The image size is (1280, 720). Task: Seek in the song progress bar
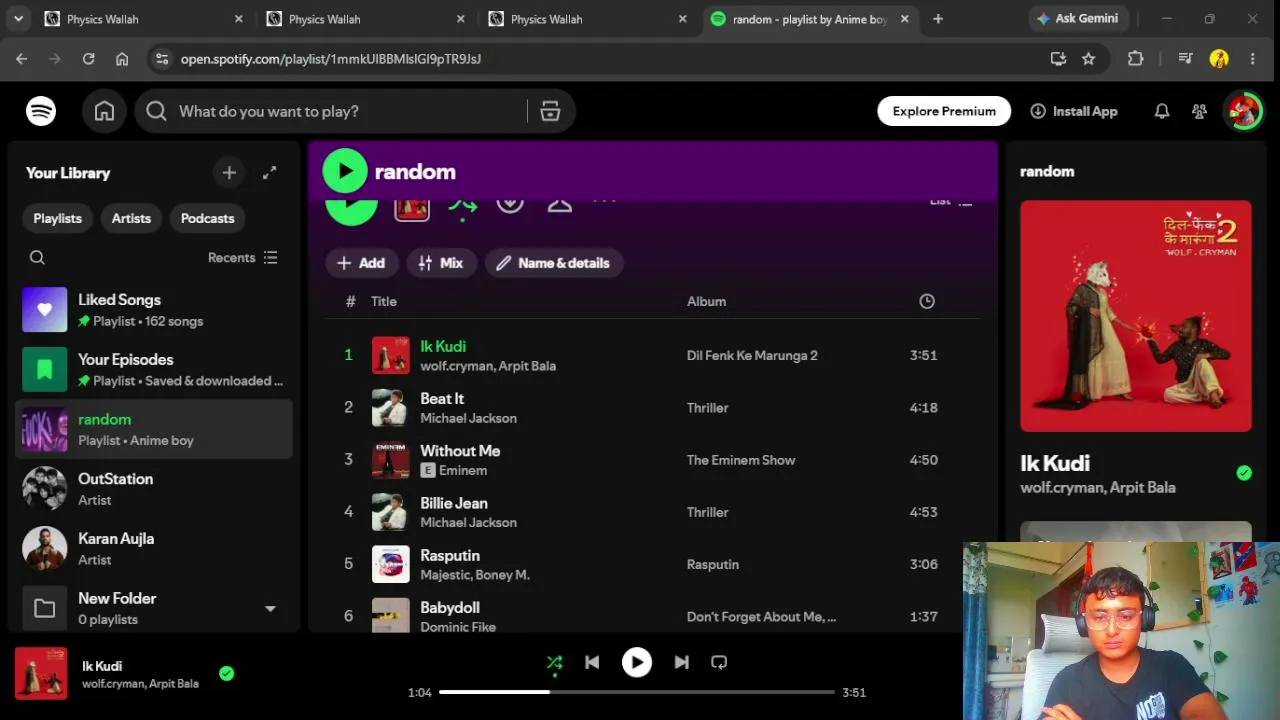pos(636,692)
